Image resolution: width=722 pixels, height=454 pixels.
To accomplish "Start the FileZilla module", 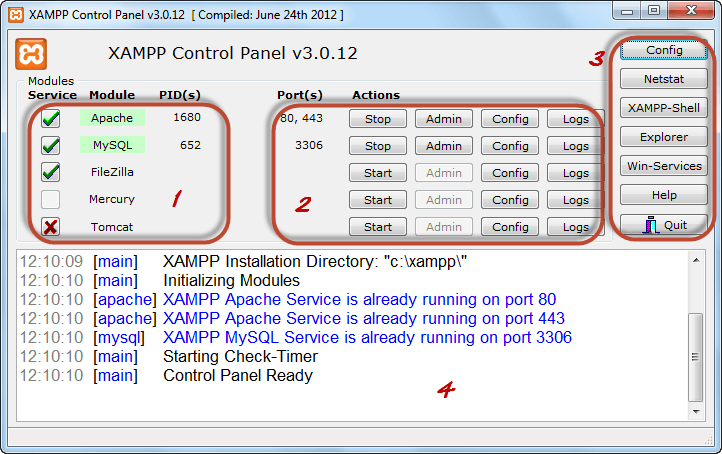I will point(378,173).
